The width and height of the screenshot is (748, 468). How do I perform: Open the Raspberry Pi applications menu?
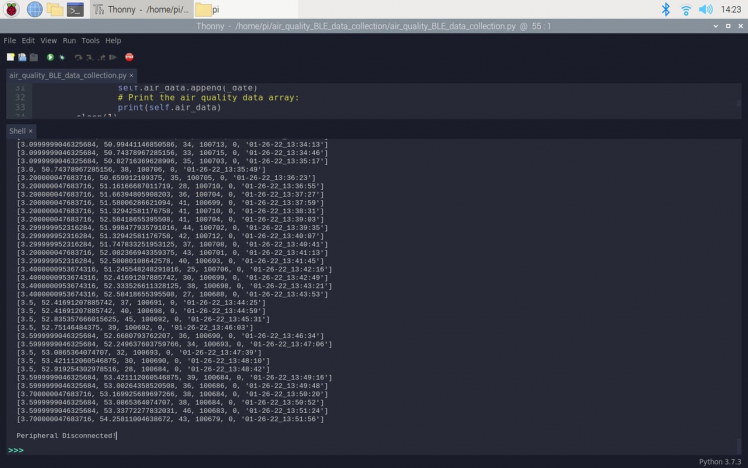coord(11,10)
